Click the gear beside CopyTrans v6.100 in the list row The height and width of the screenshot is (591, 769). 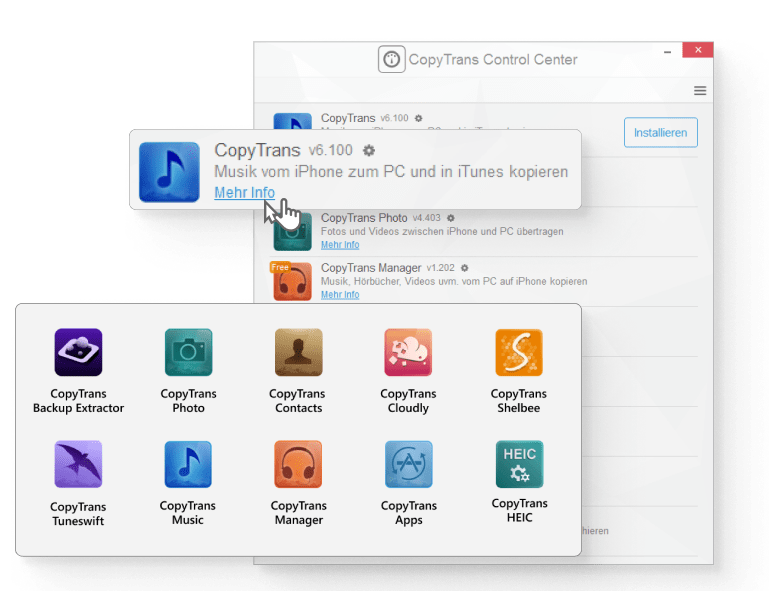click(x=418, y=118)
